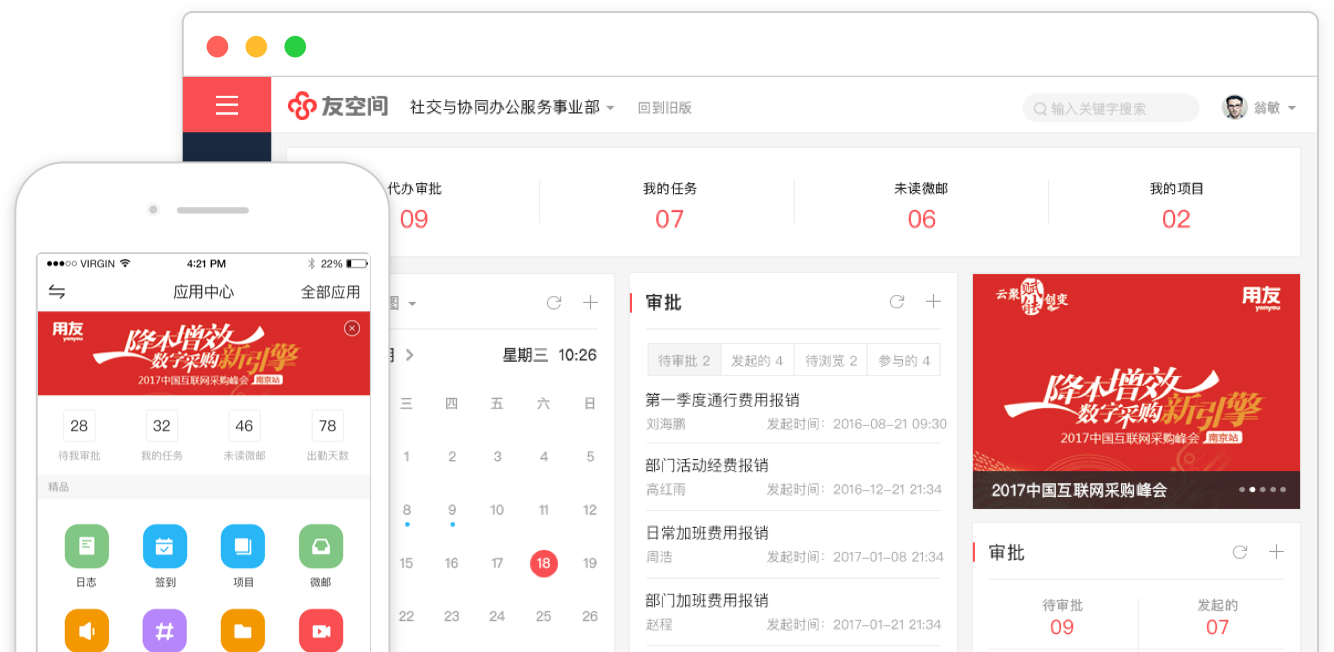
Task: Select the first dot of the banner carousel
Action: click(1243, 490)
